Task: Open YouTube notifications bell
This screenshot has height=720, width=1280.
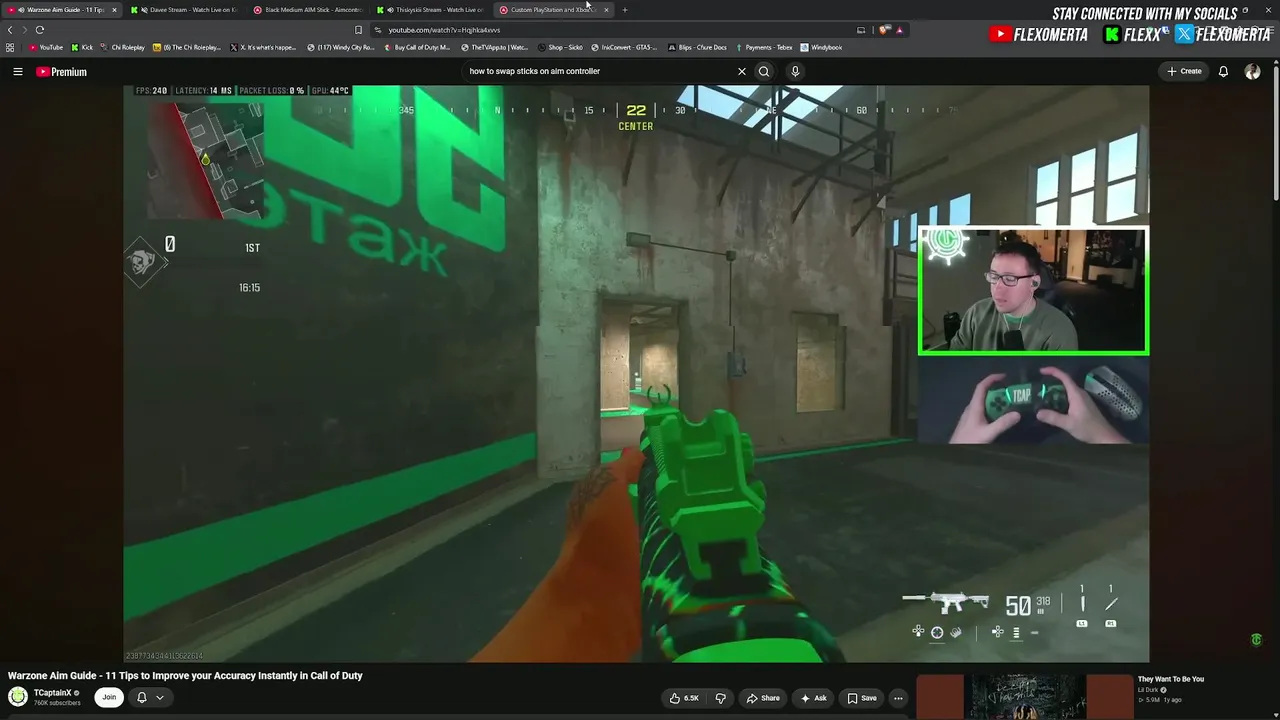Action: click(x=1223, y=72)
